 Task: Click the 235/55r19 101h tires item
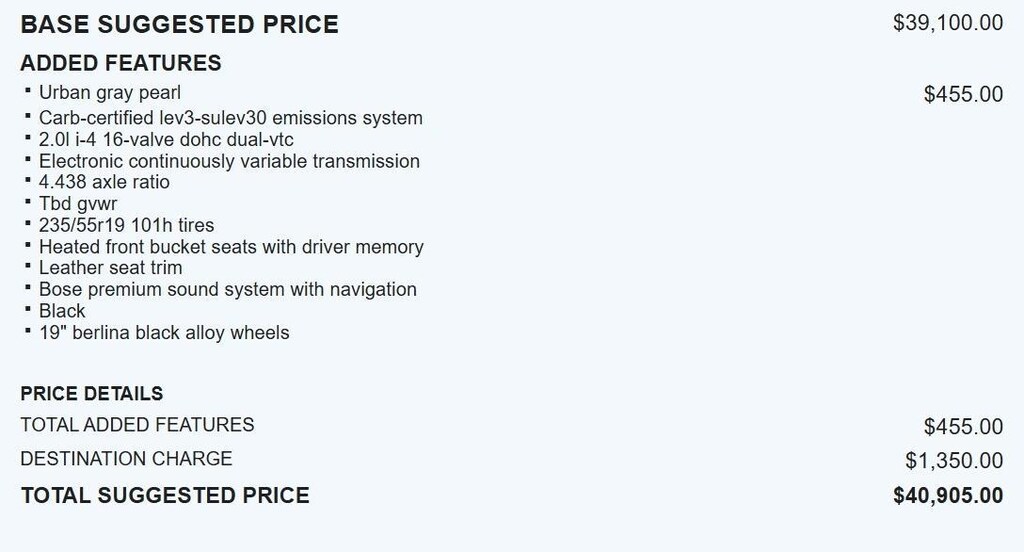pos(126,225)
